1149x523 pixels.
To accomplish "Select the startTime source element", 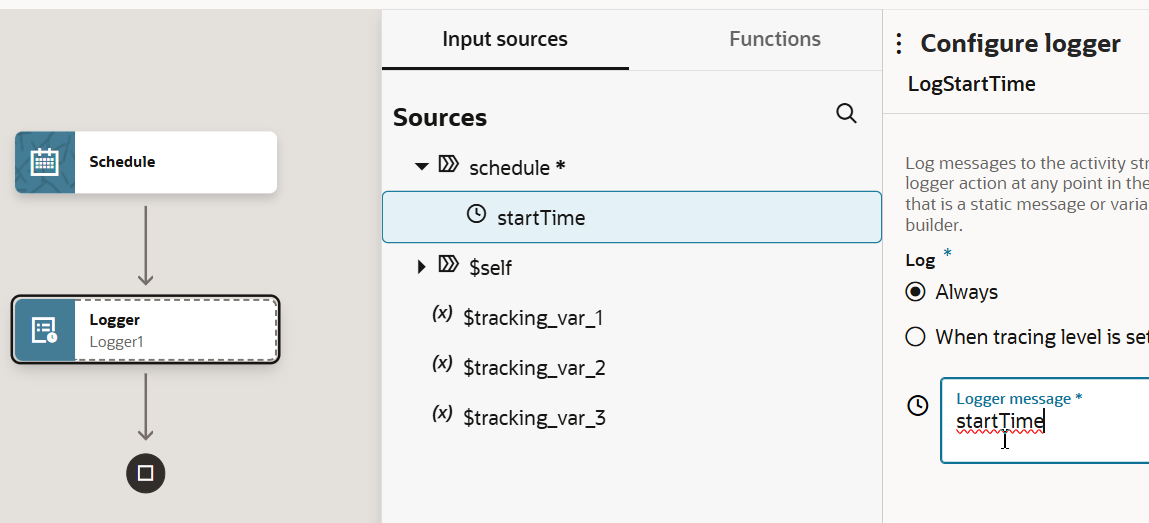I will coord(541,217).
